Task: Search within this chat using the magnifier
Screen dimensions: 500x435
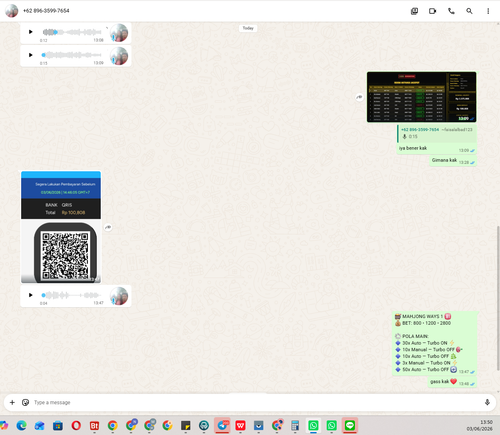Action: 469,11
